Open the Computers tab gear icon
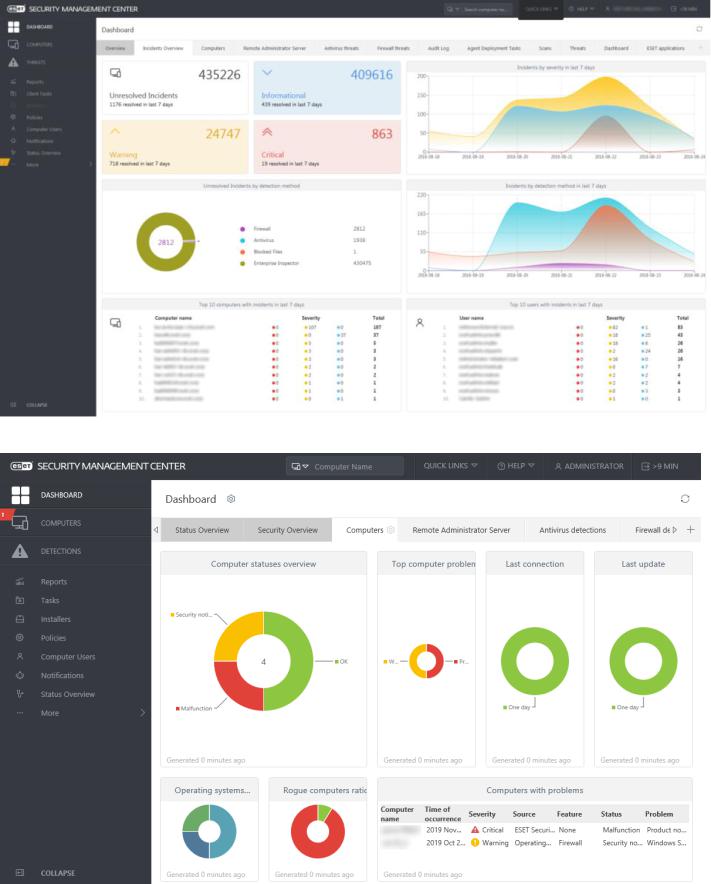The width and height of the screenshot is (711, 884). tap(390, 530)
